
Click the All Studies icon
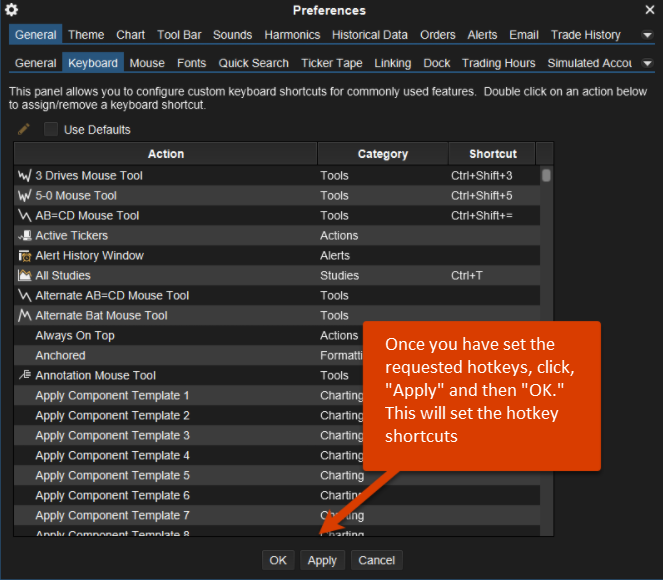[25, 275]
